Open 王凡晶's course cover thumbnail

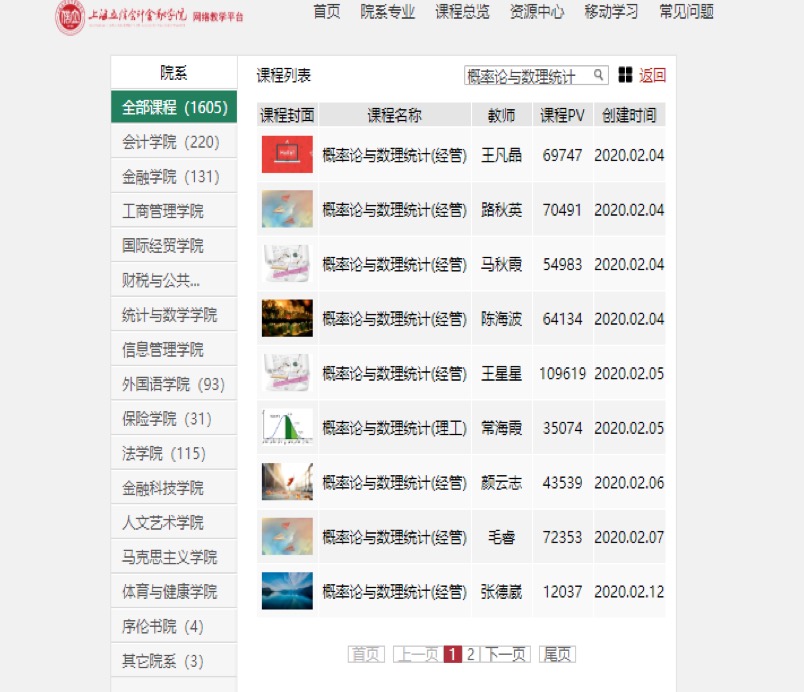[287, 155]
